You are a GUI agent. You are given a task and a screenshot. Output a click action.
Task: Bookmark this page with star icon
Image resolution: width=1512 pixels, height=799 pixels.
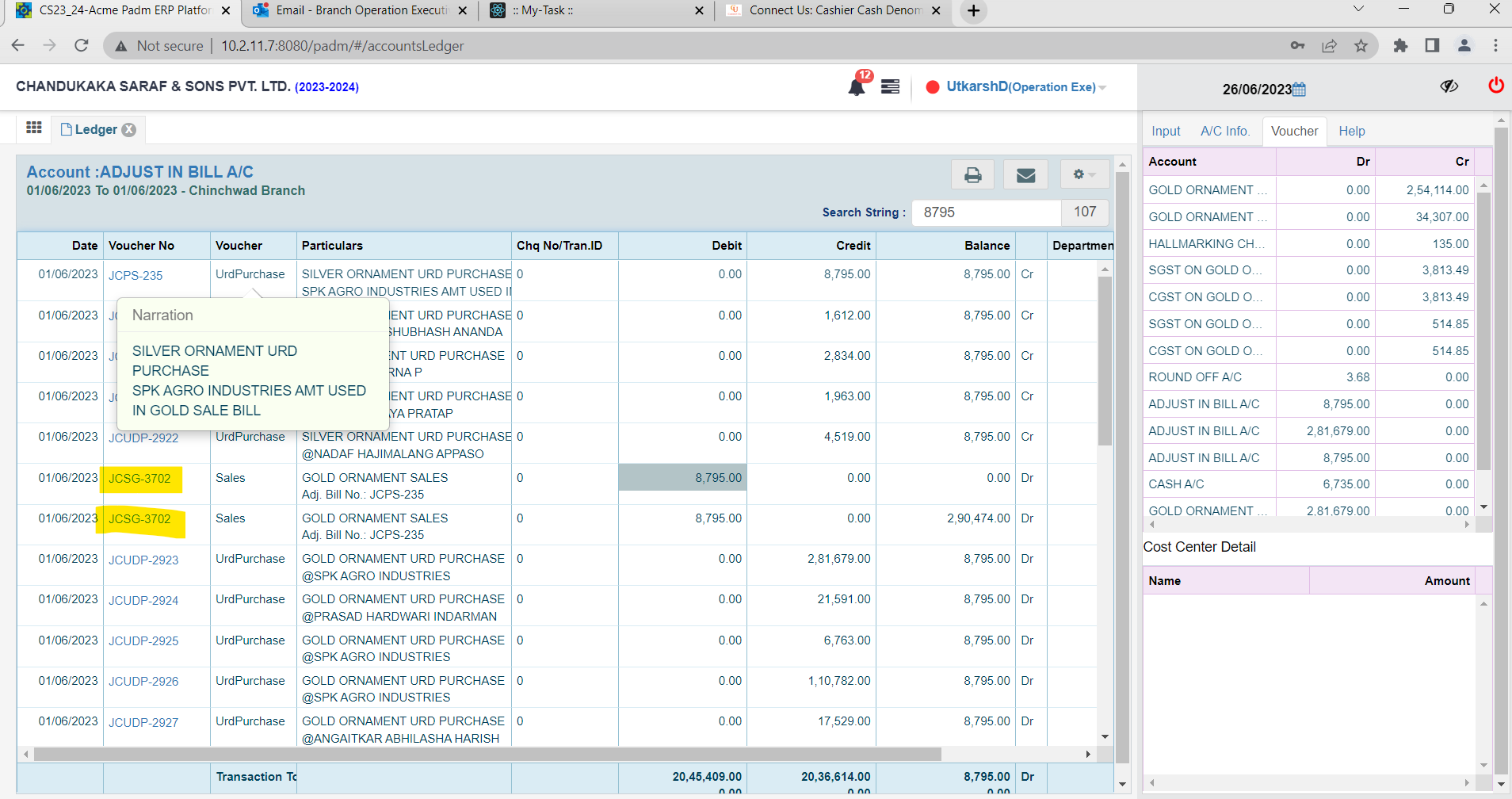[x=1361, y=46]
